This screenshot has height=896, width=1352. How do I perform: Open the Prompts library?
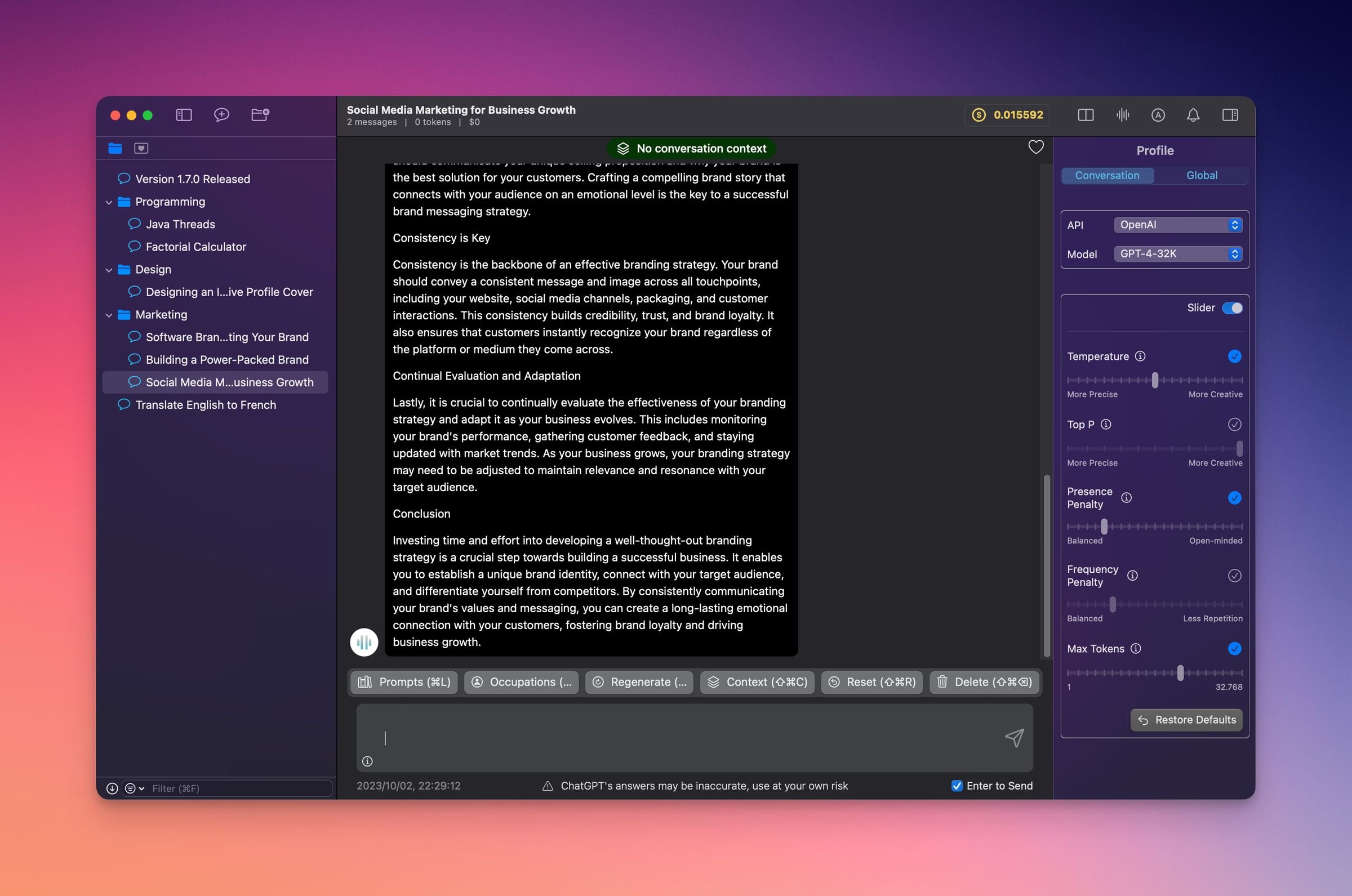[x=403, y=681]
